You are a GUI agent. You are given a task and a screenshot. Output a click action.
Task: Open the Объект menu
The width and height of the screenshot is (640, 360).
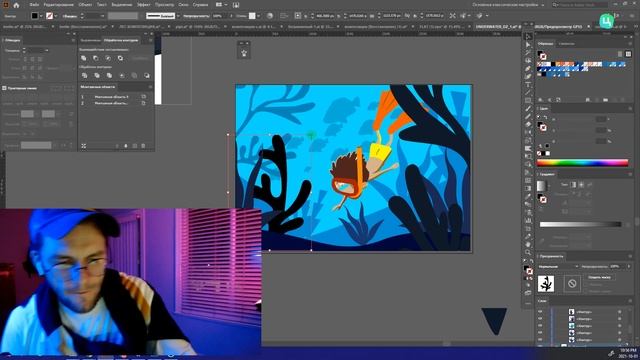click(85, 5)
